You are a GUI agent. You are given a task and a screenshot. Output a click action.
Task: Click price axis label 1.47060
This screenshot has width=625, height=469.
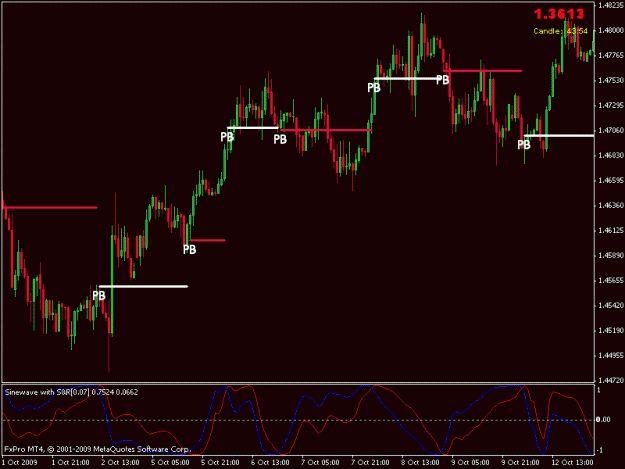[x=611, y=130]
